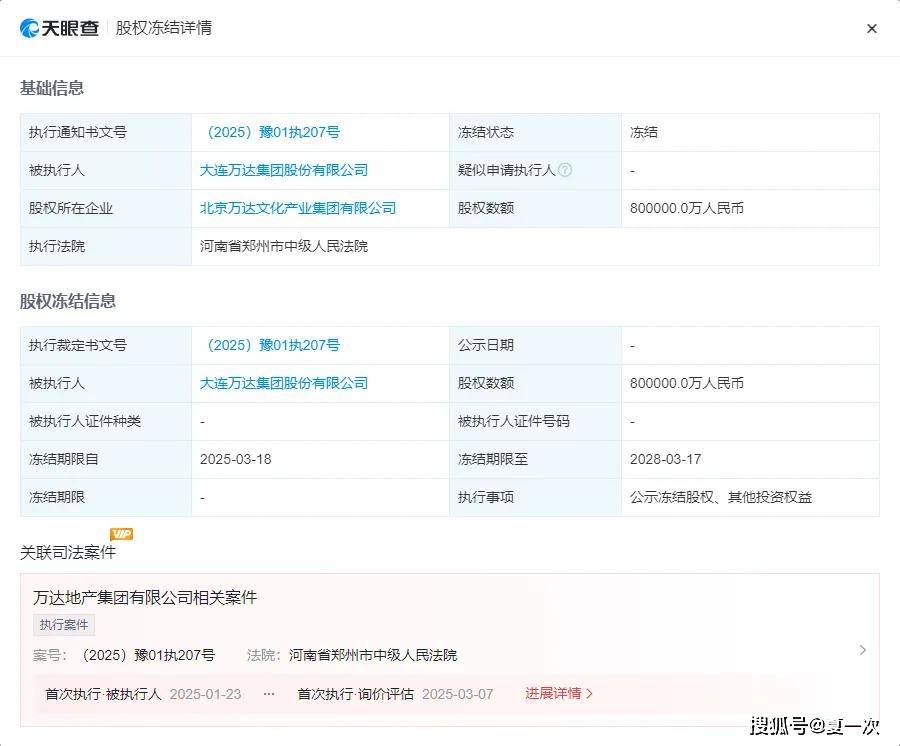The image size is (900, 746).
Task: Expand the case card with right chevron
Action: click(862, 650)
